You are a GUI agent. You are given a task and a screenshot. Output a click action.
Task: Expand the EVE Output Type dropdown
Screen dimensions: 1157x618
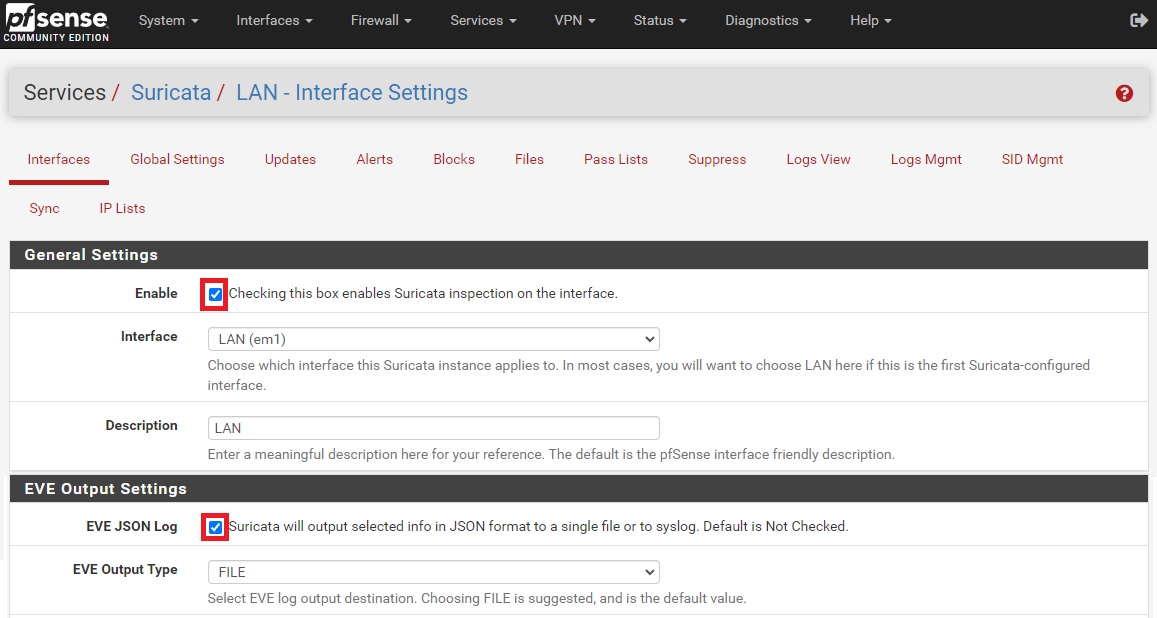(x=434, y=572)
